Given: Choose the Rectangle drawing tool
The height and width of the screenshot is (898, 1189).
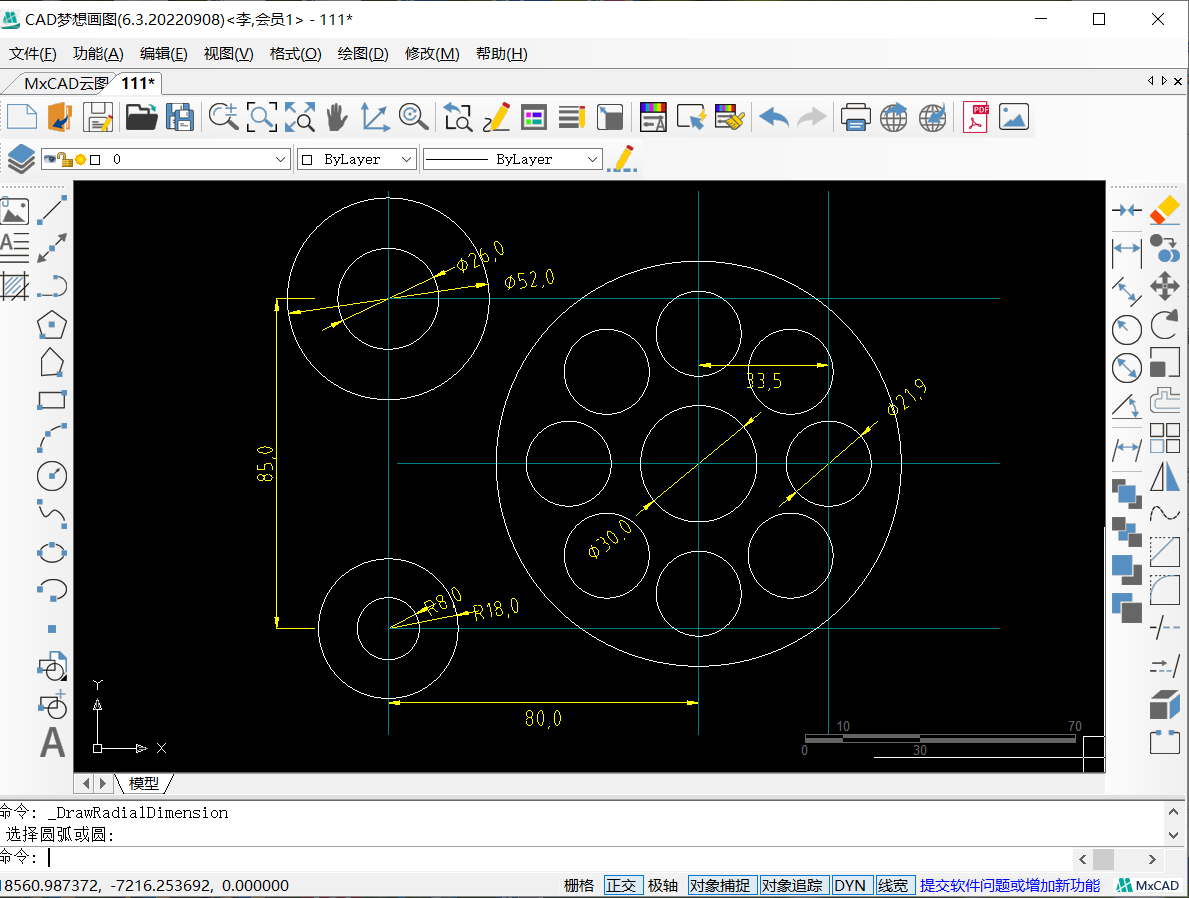Looking at the screenshot, I should 52,400.
